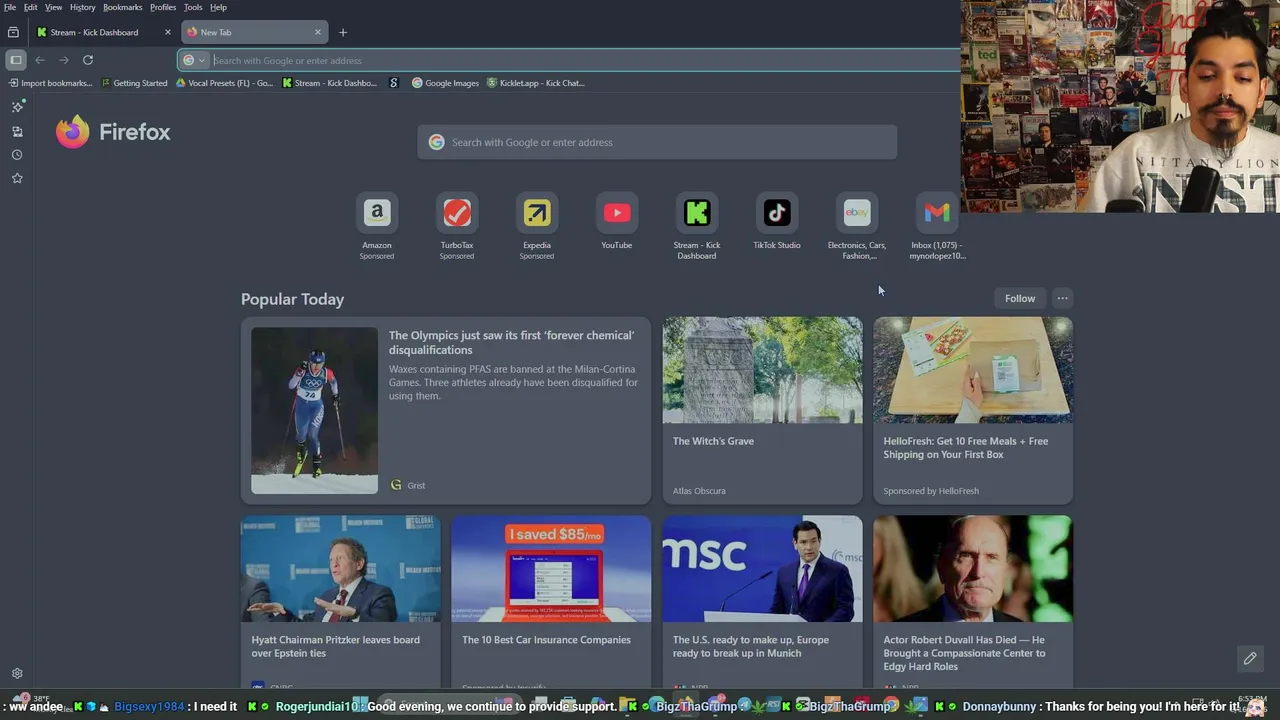Open the File menu
The image size is (1280, 720).
tap(10, 7)
